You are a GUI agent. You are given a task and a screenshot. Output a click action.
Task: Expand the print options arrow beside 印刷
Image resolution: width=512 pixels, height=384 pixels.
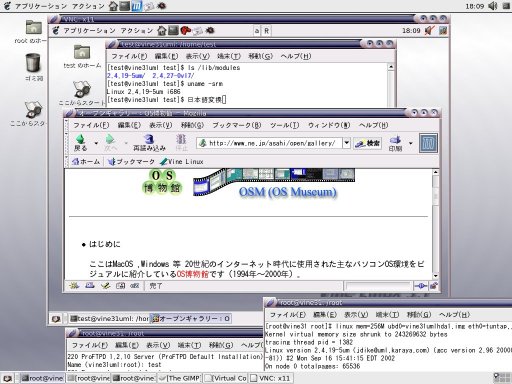[411, 143]
